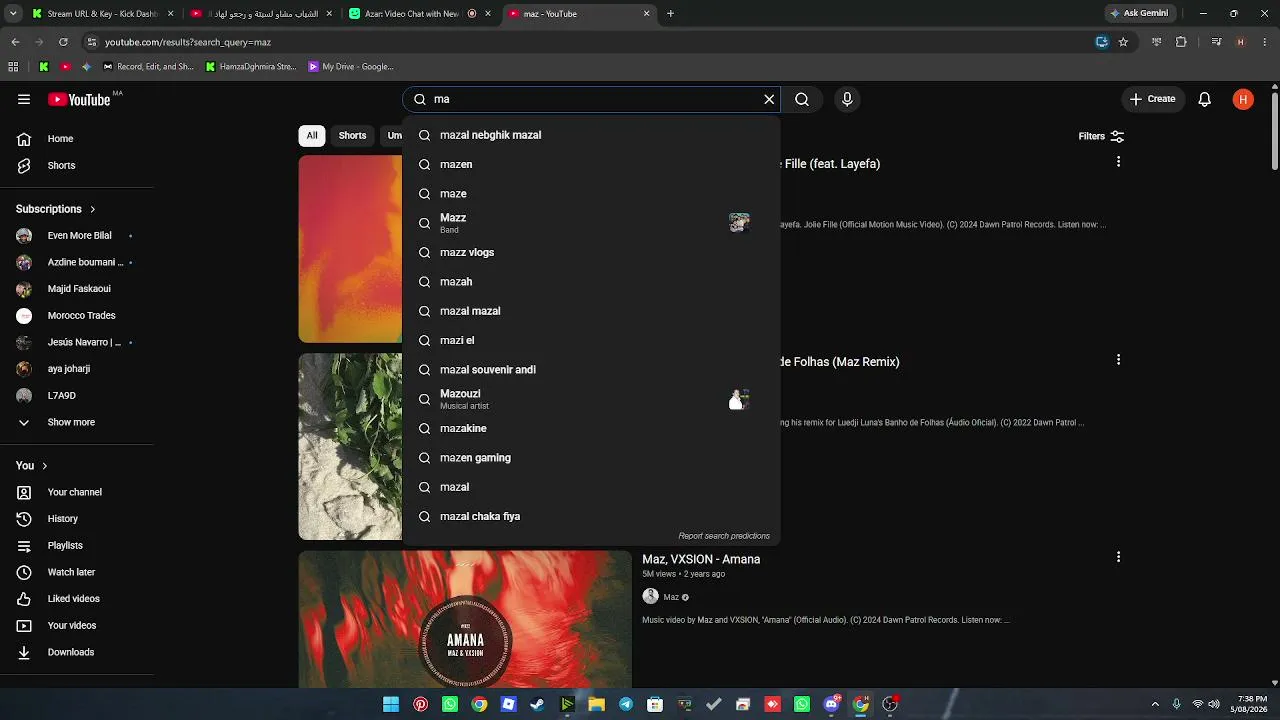Choose the suggestion "mazal chaka fiya"

tap(590, 516)
